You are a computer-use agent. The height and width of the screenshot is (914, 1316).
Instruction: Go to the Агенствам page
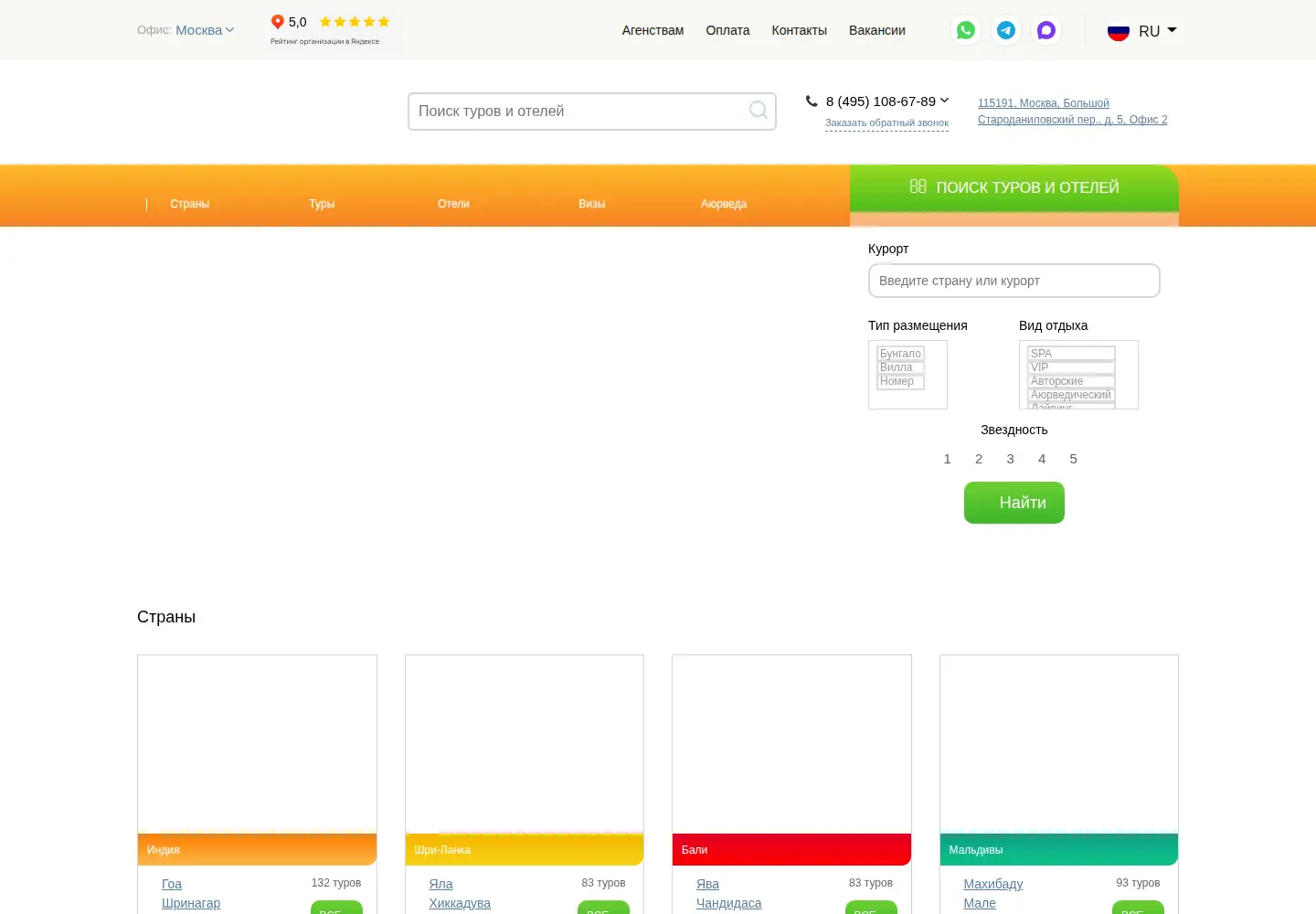pyautogui.click(x=653, y=30)
